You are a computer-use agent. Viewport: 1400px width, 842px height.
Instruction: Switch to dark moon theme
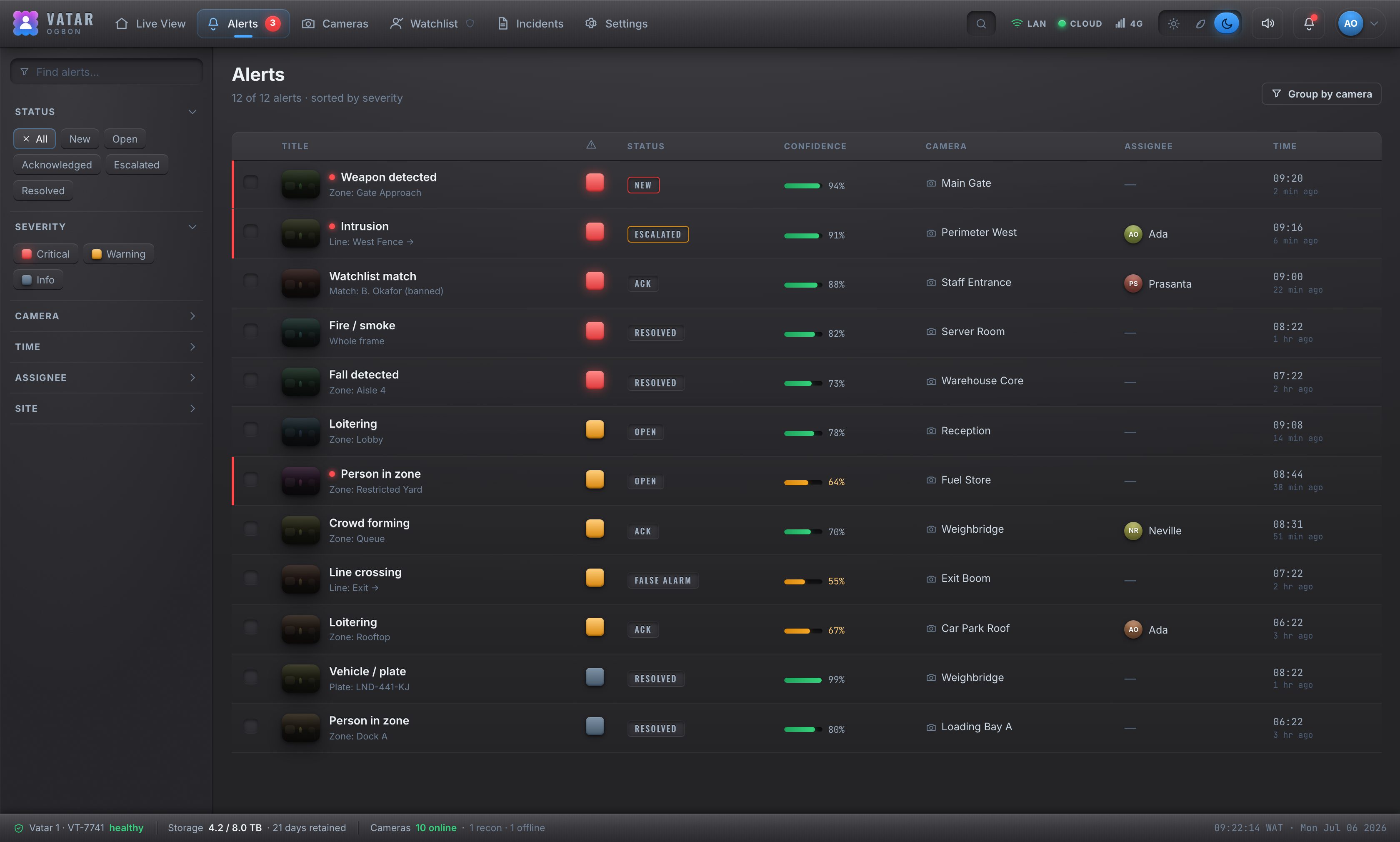tap(1227, 24)
